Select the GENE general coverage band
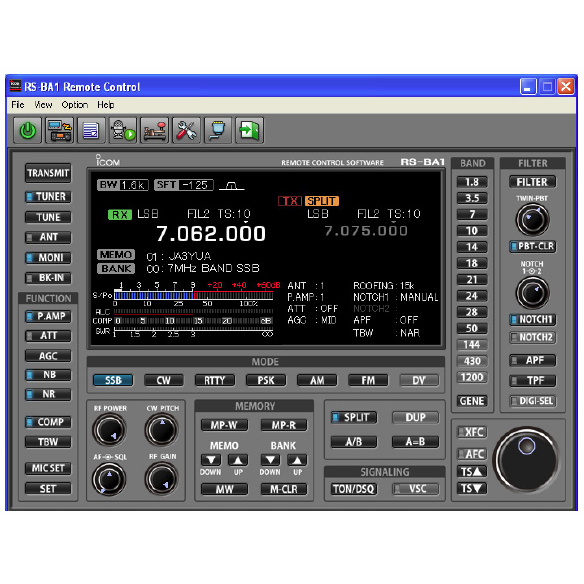Image resolution: width=584 pixels, height=584 pixels. [472, 401]
